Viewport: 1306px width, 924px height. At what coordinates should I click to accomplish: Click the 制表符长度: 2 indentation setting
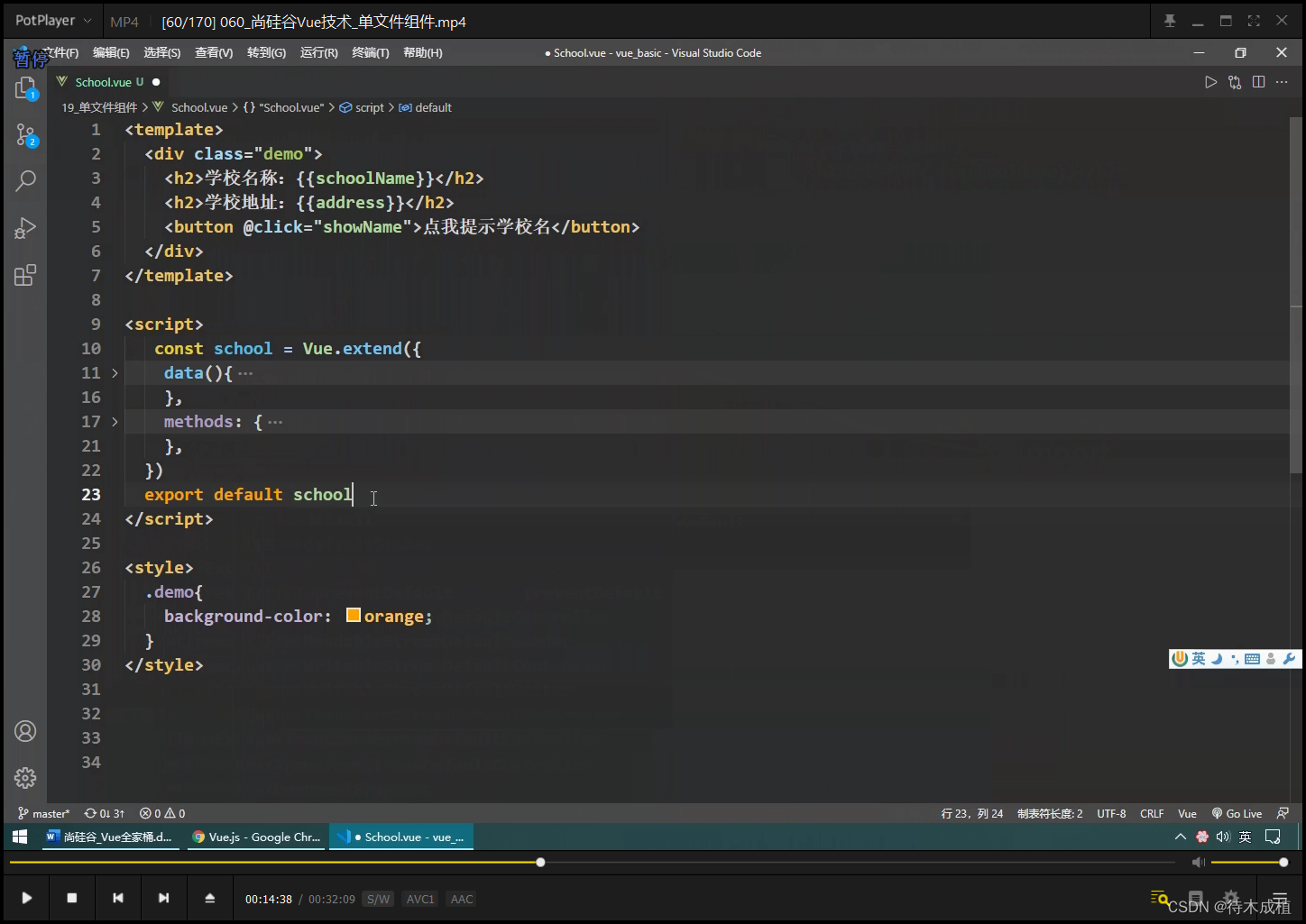pos(1050,813)
